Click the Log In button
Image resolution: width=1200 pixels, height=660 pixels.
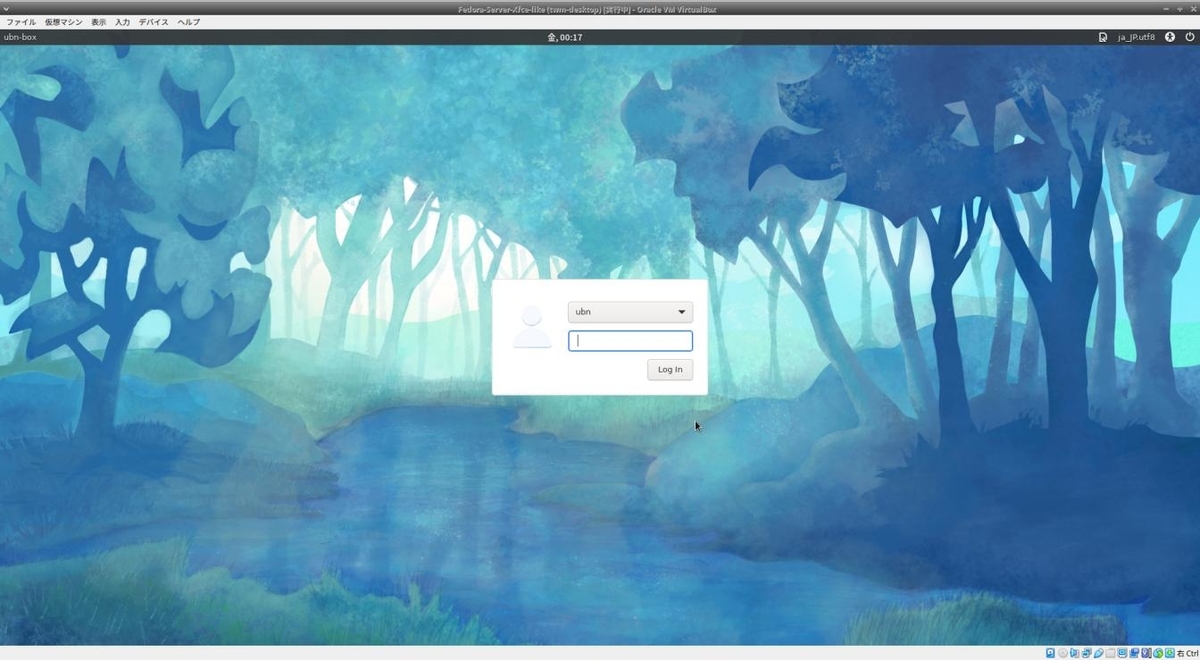[670, 370]
